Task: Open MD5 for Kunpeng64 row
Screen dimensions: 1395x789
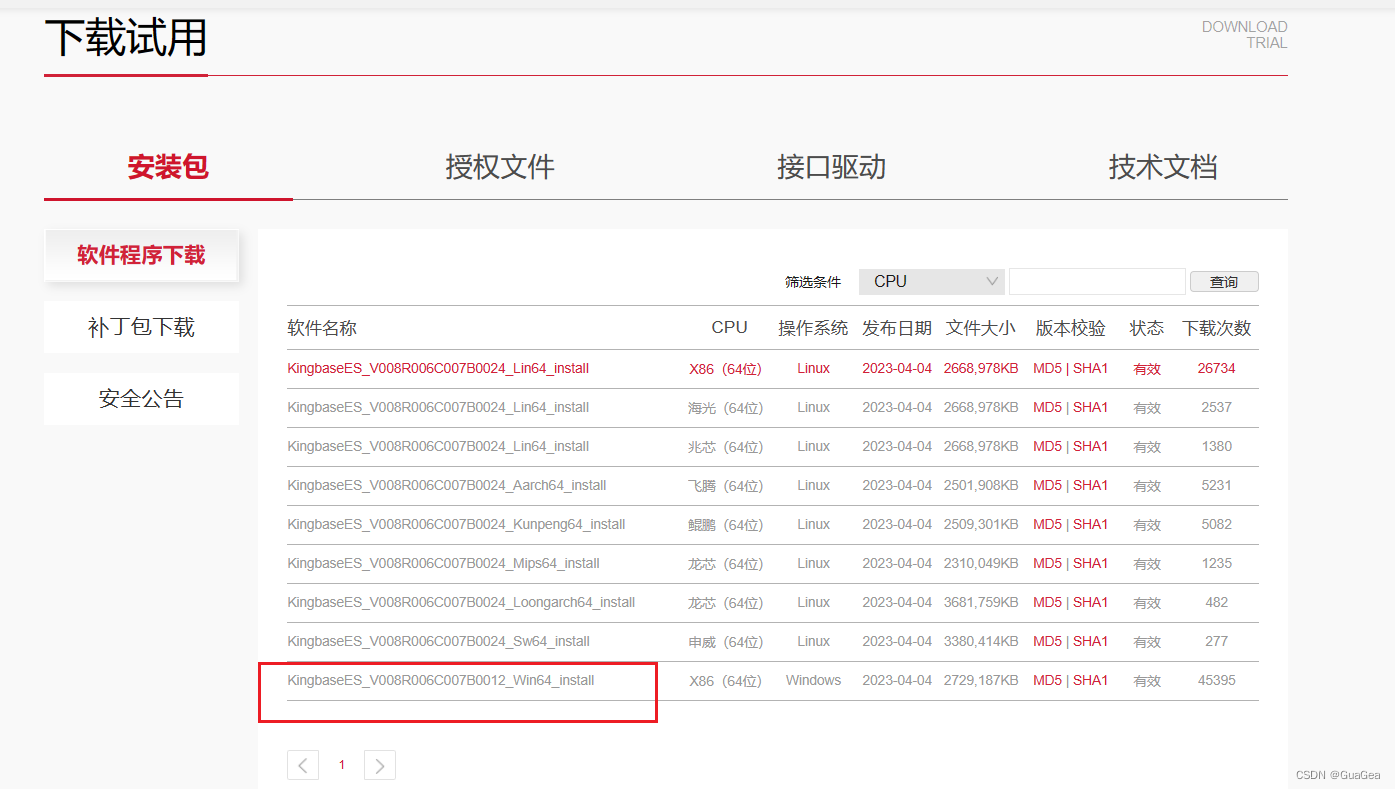Action: tap(1047, 524)
